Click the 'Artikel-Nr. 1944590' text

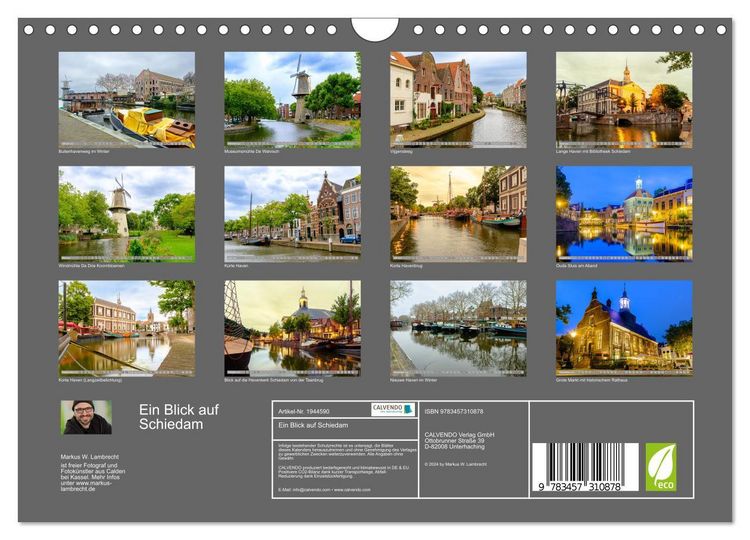[x=304, y=411]
